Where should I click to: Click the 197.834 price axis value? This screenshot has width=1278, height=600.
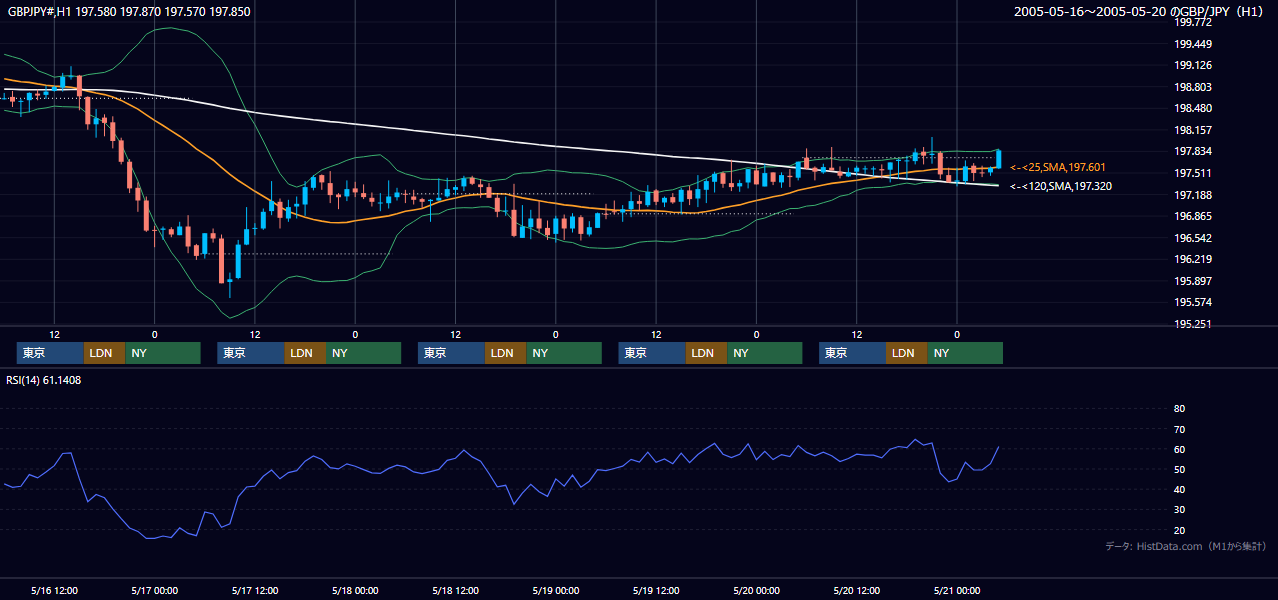coord(1192,152)
